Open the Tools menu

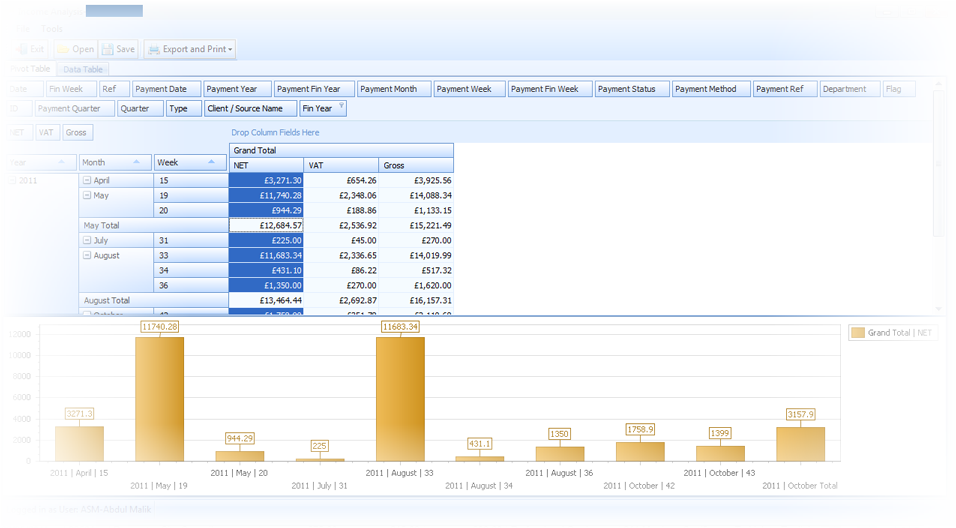click(x=52, y=29)
